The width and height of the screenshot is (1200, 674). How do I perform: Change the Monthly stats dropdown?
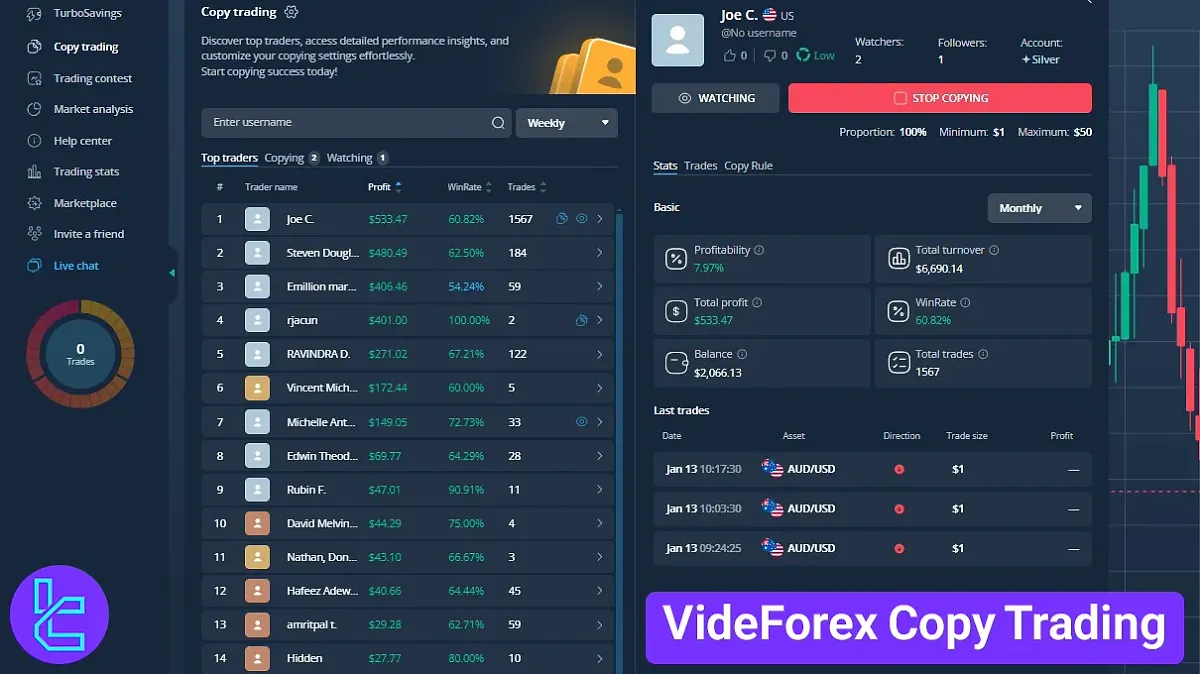[x=1039, y=208]
